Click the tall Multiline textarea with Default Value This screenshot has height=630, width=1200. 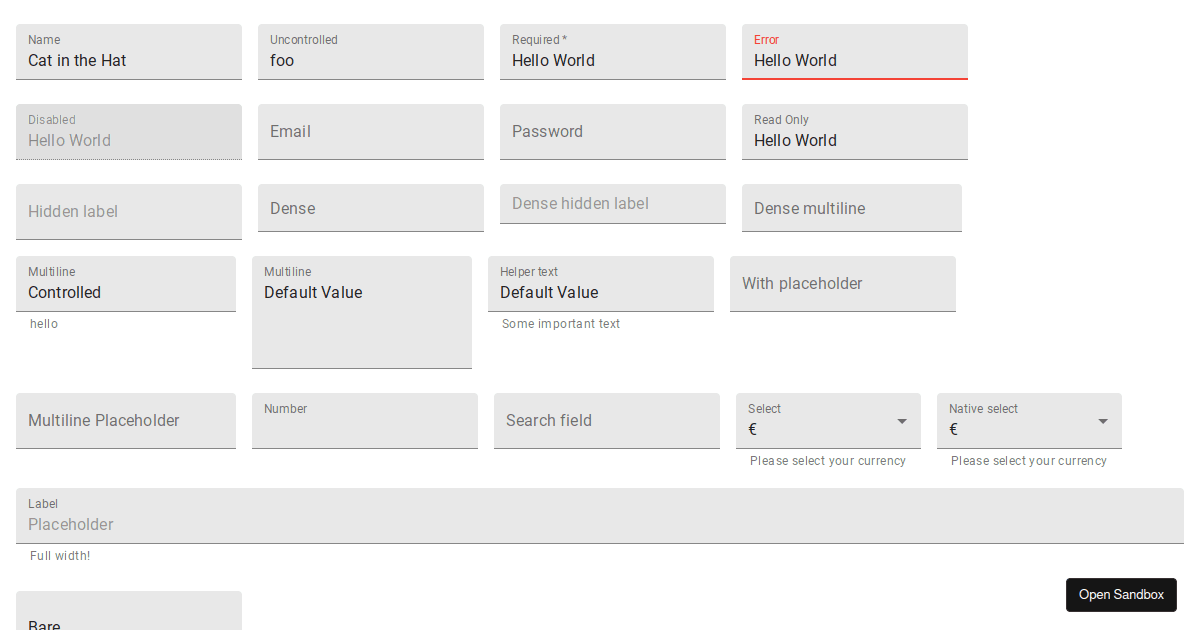(362, 312)
